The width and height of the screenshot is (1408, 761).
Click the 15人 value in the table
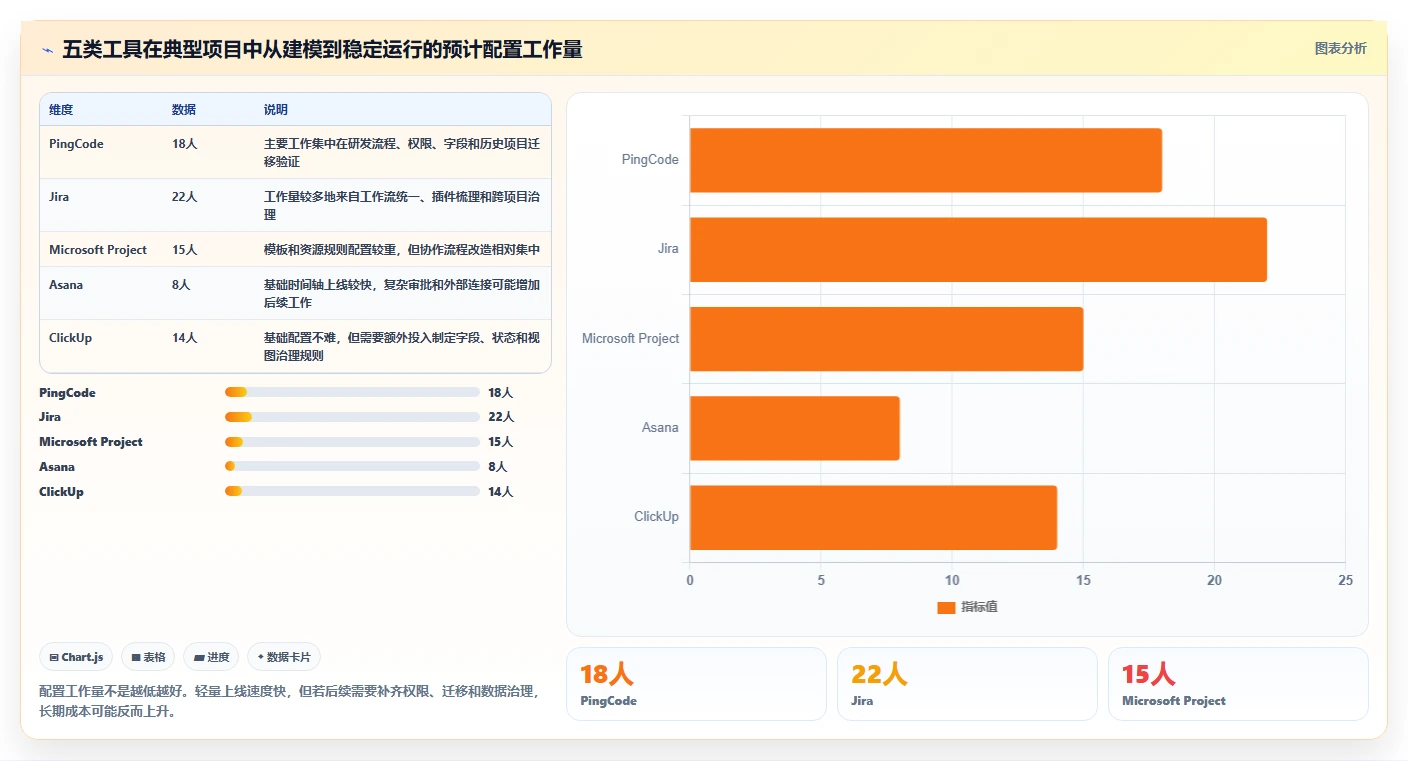pos(185,250)
